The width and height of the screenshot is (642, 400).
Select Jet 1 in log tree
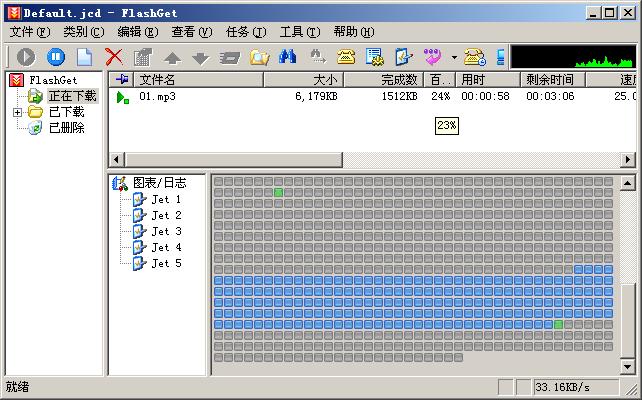166,200
